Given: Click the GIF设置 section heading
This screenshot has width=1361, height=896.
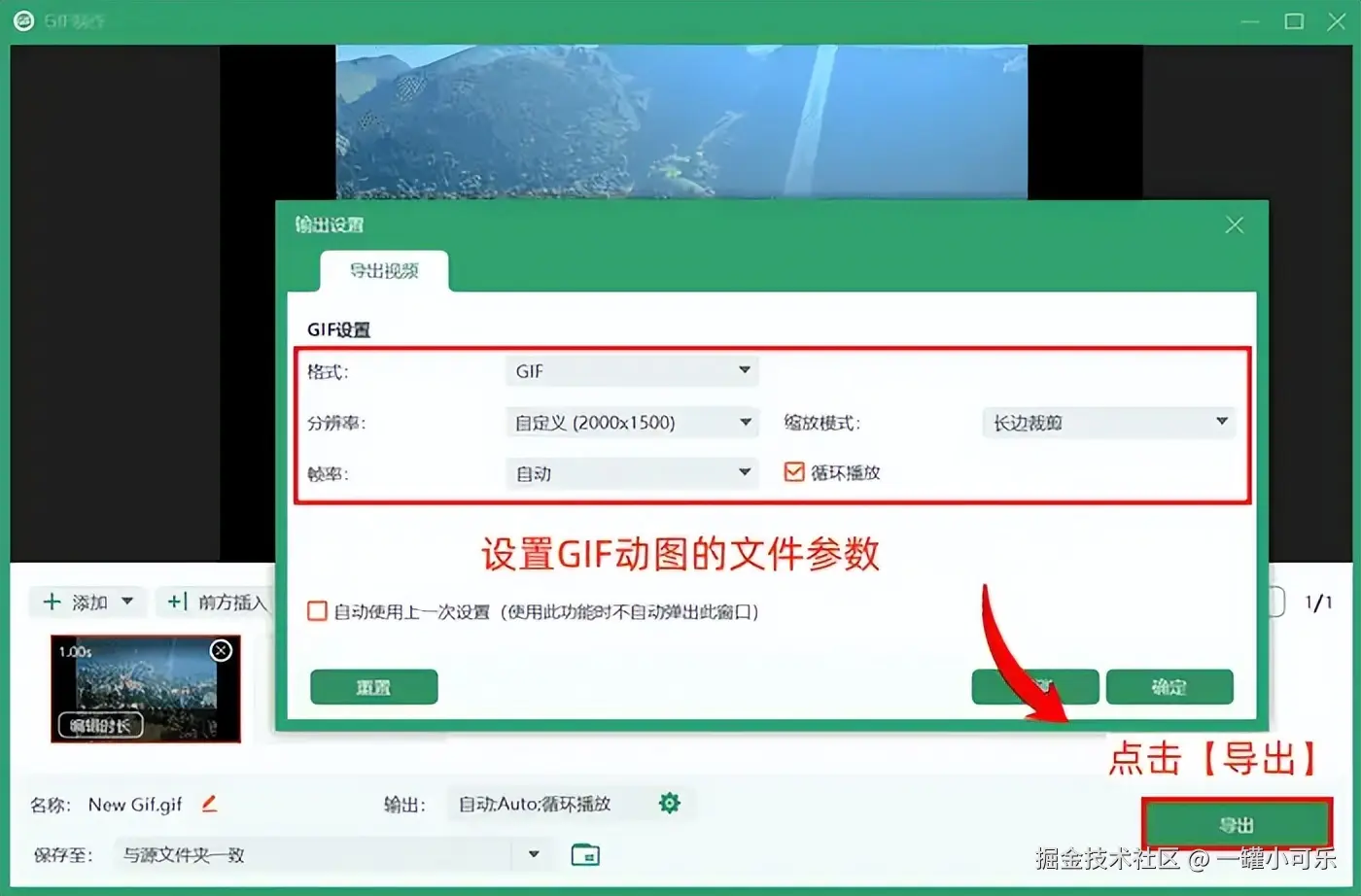Looking at the screenshot, I should pos(338,329).
